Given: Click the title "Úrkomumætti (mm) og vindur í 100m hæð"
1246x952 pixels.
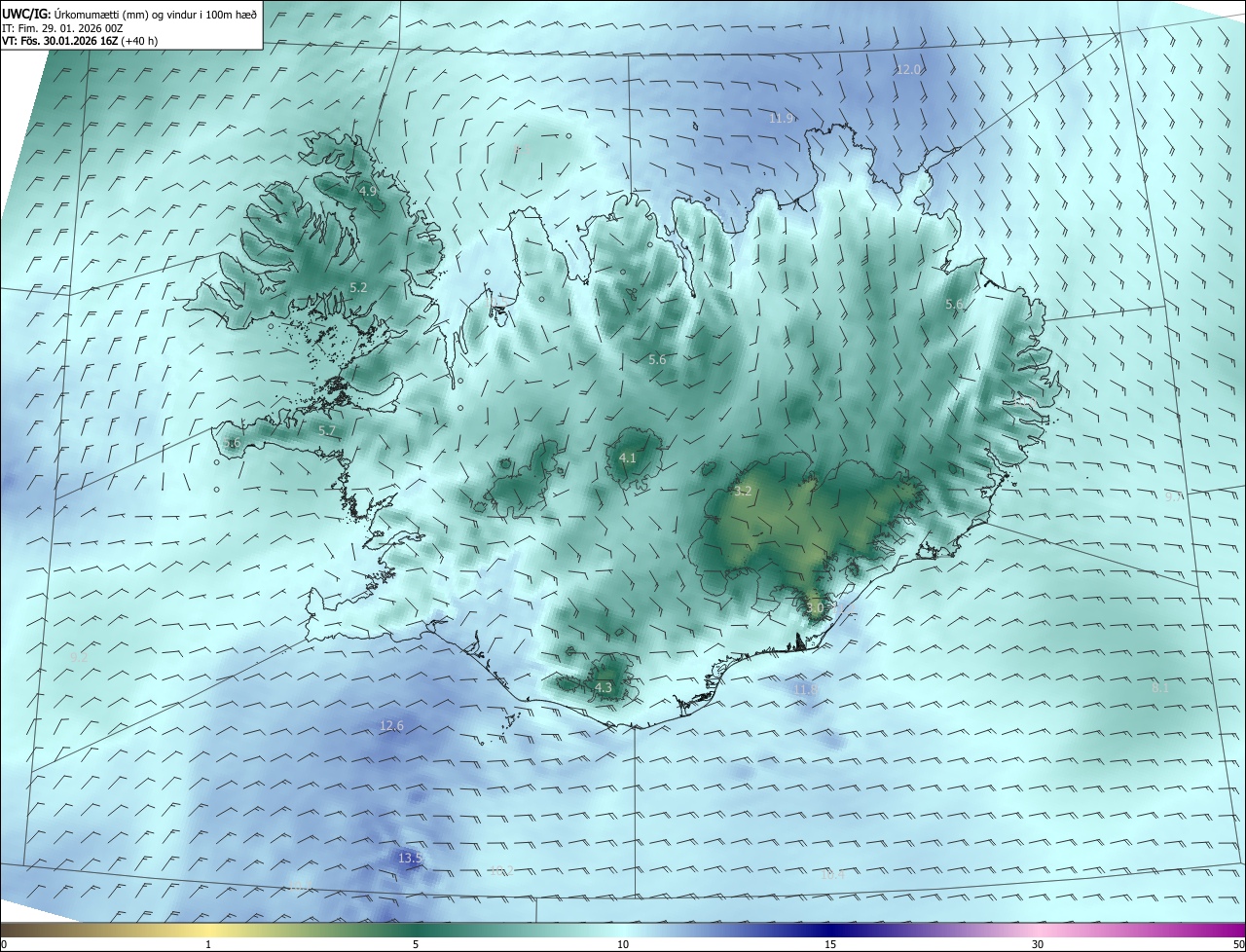Looking at the screenshot, I should point(155,14).
